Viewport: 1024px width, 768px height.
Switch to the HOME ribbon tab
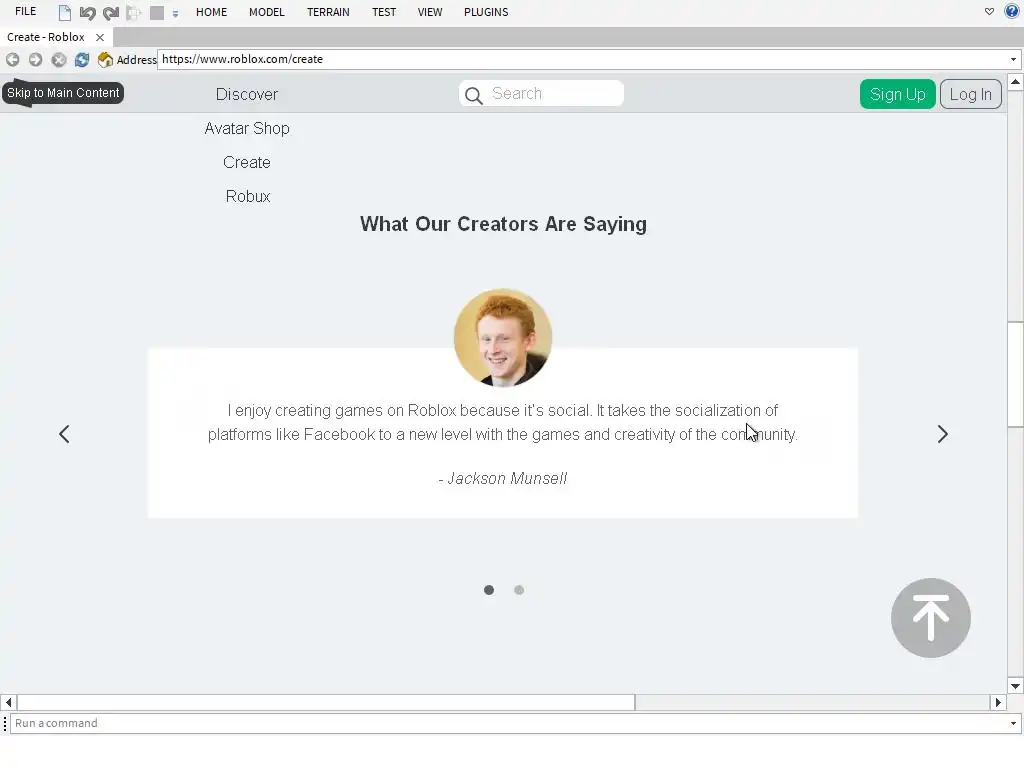212,12
